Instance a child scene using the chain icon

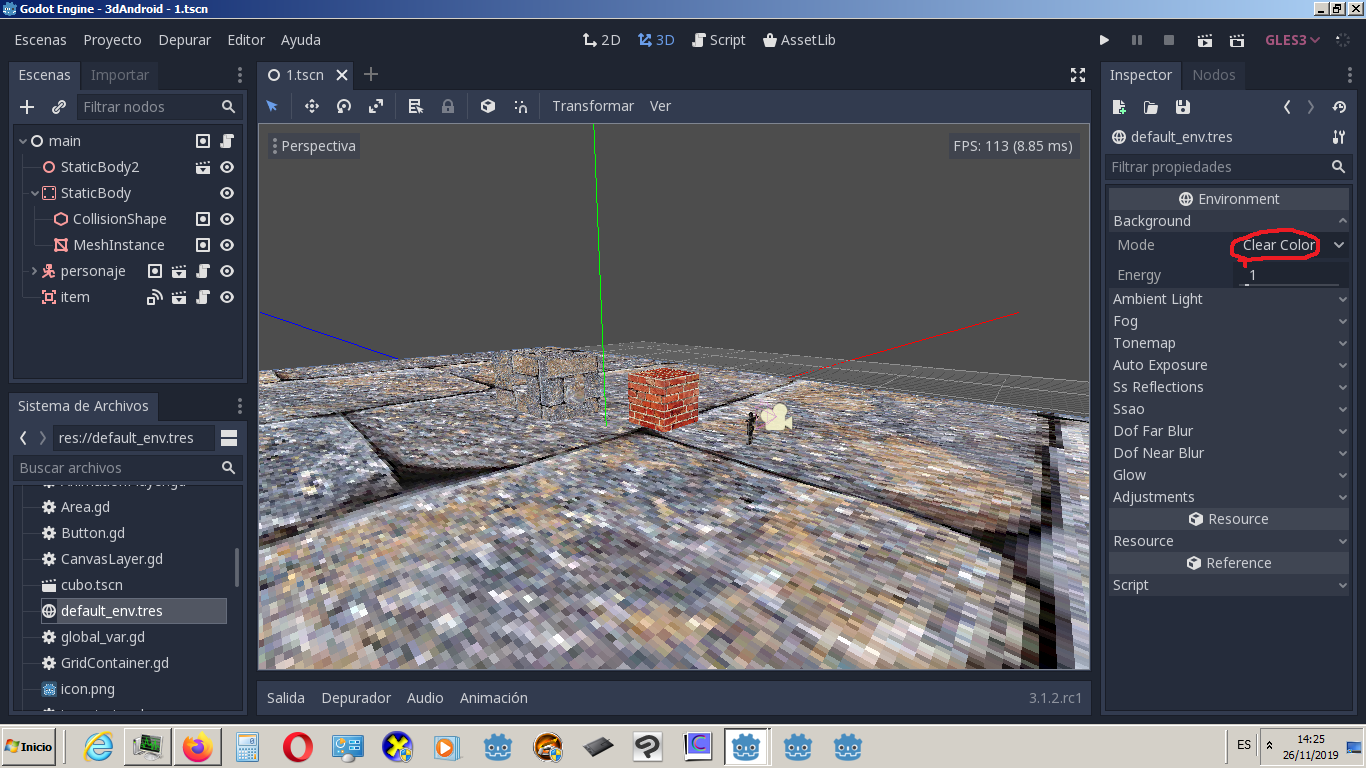coord(58,107)
